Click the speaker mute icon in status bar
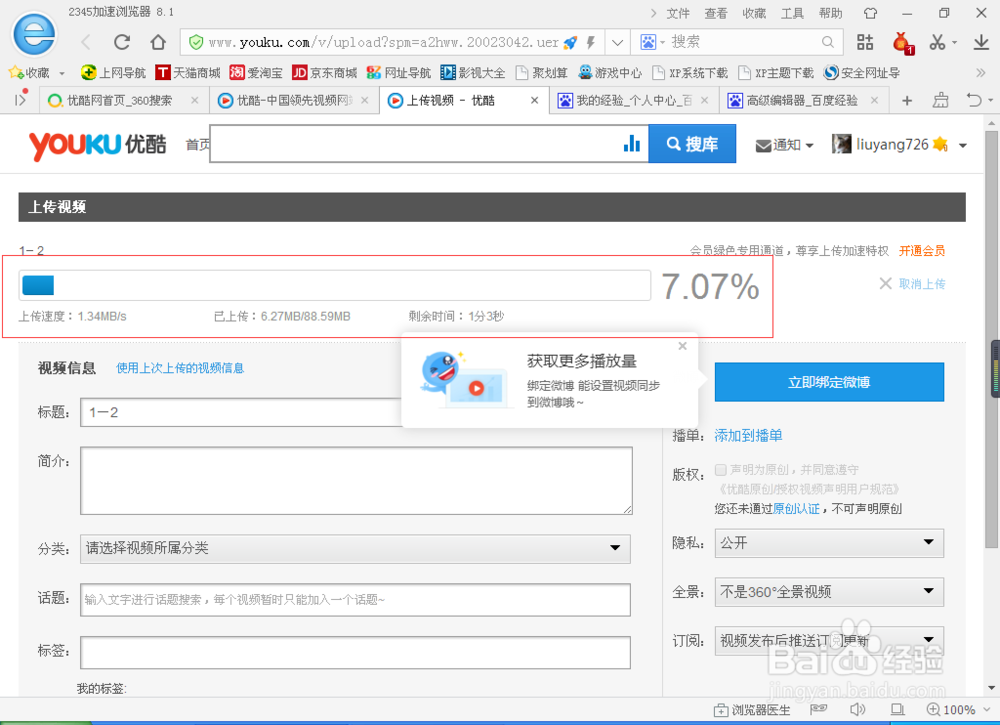Image resolution: width=1000 pixels, height=725 pixels. (858, 709)
